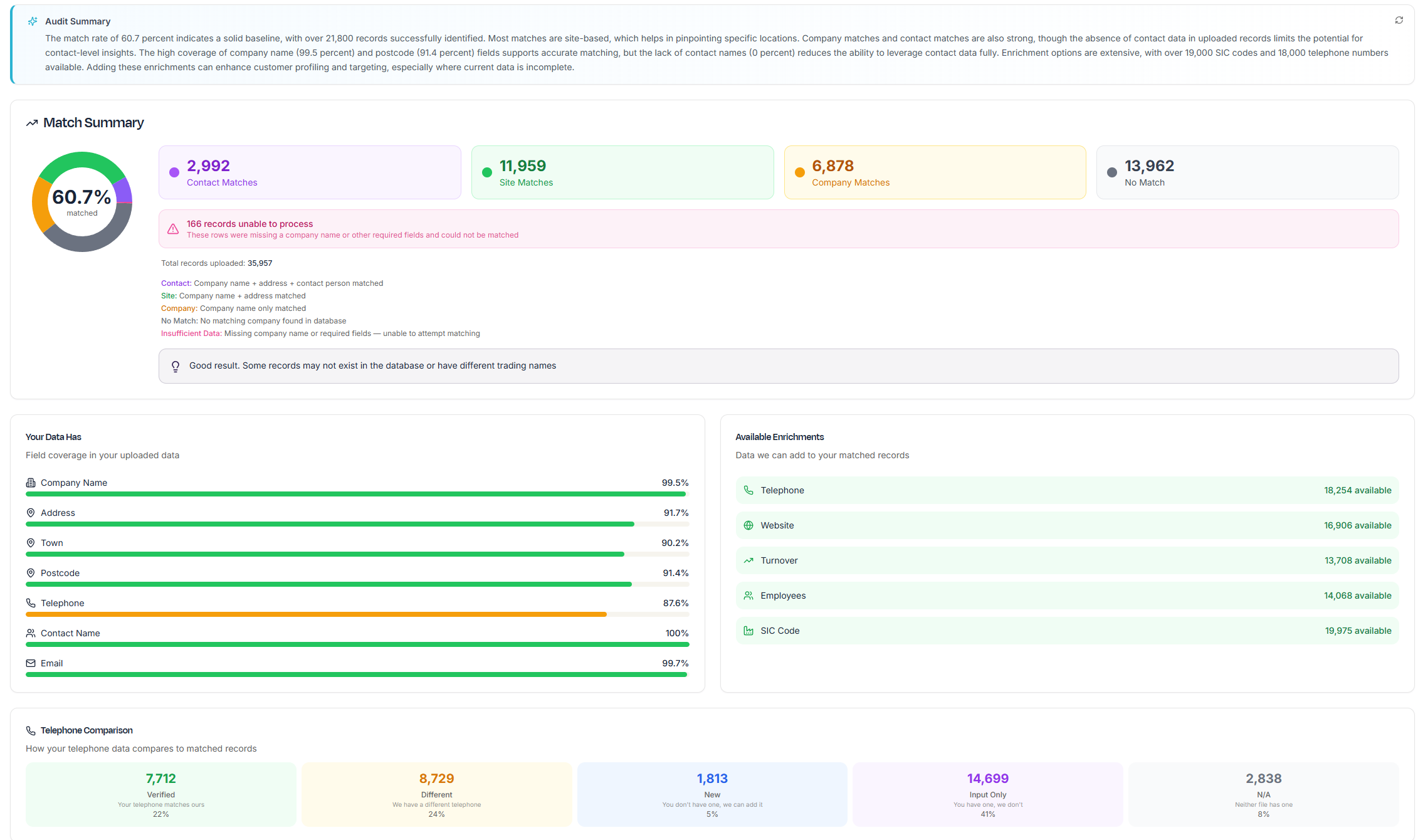This screenshot has width=1423, height=840.
Task: Select the Contact Matches card
Action: coord(310,172)
